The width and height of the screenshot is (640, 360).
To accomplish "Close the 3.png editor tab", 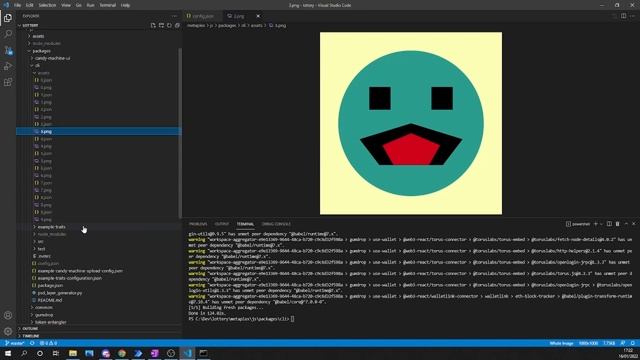I will pos(258,16).
